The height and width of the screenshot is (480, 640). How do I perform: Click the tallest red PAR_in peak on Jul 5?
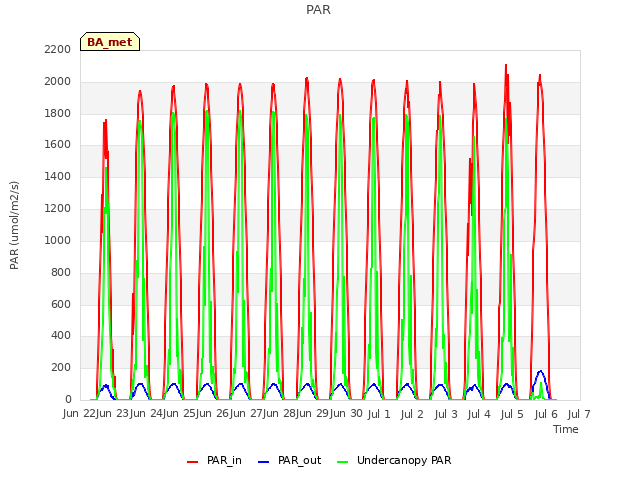pos(506,65)
